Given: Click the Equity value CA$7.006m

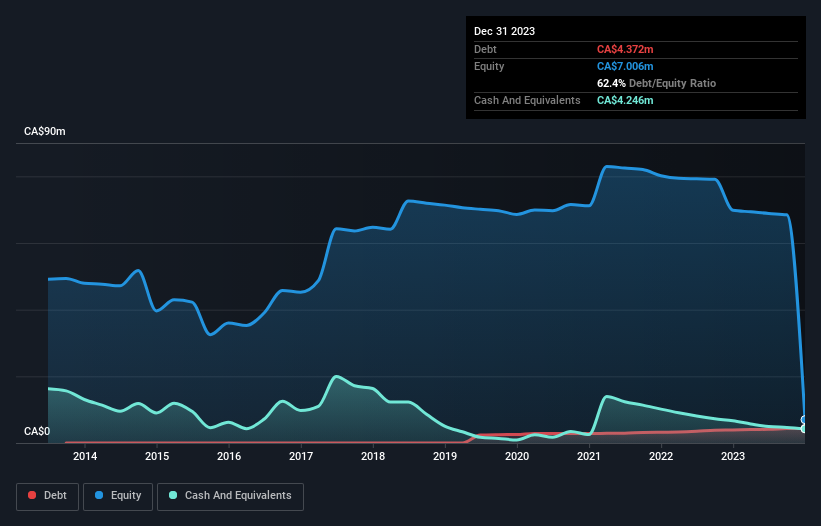Looking at the screenshot, I should (625, 66).
